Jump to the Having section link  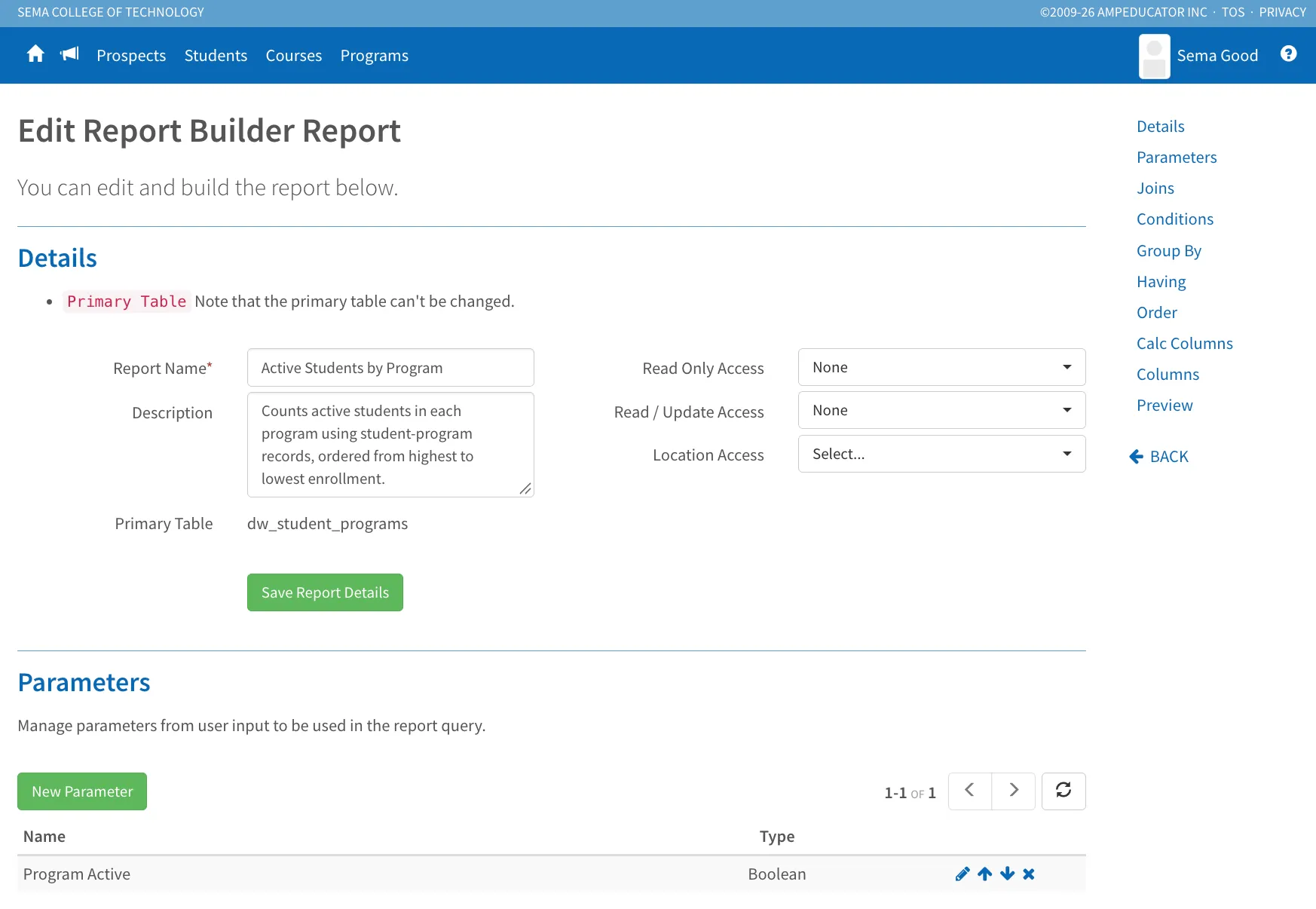(1161, 282)
